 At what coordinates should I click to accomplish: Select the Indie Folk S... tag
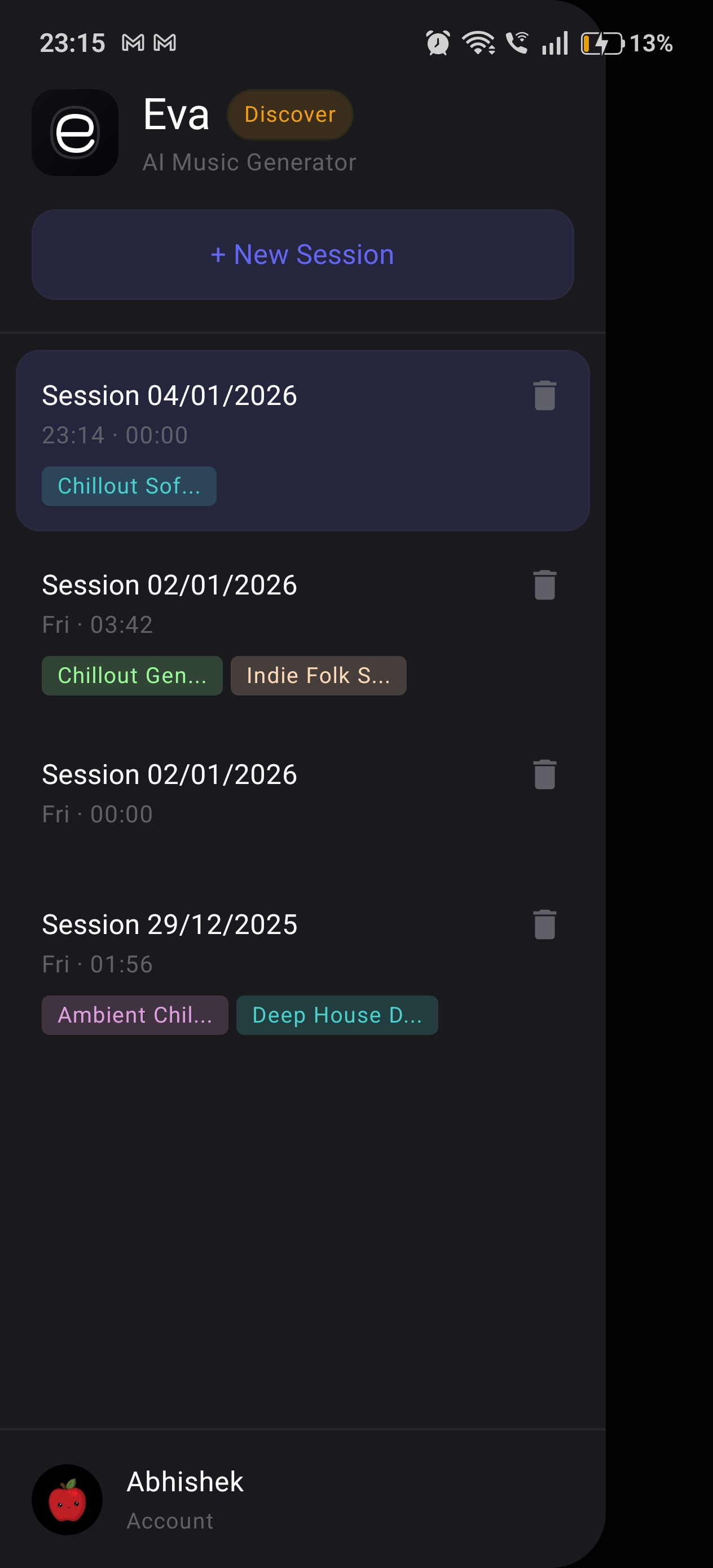pos(318,675)
